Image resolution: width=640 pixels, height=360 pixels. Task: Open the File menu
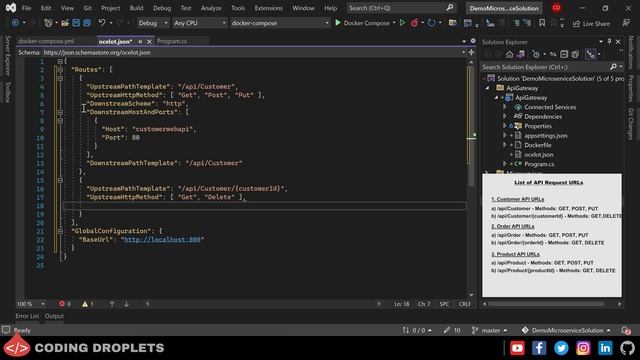click(27, 8)
